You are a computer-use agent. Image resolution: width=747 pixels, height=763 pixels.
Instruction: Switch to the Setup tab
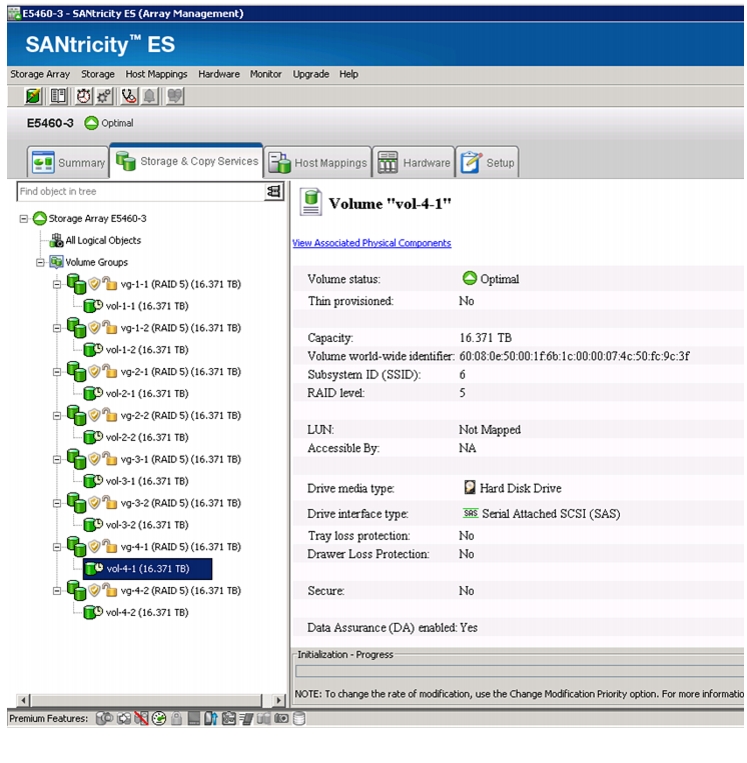click(x=488, y=162)
